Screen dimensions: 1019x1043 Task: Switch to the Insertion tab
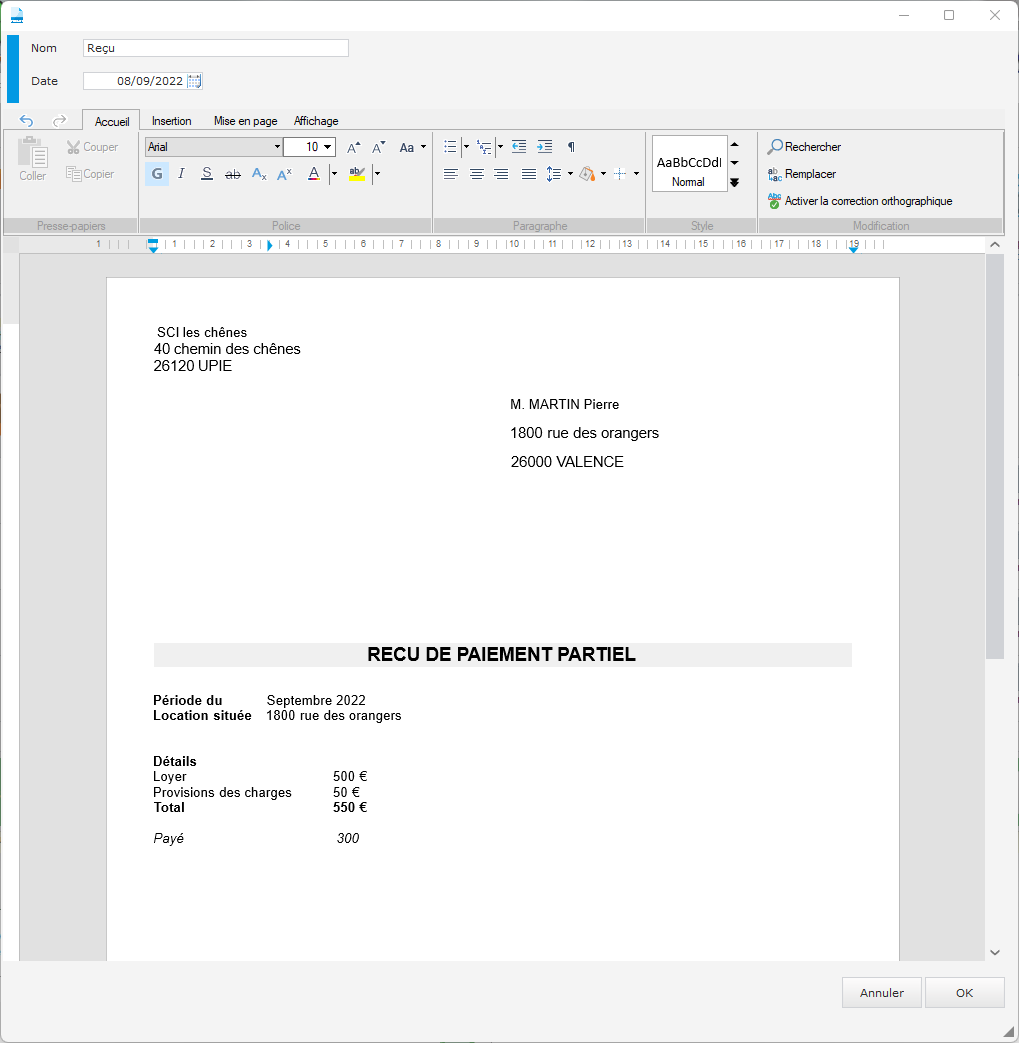pos(171,121)
